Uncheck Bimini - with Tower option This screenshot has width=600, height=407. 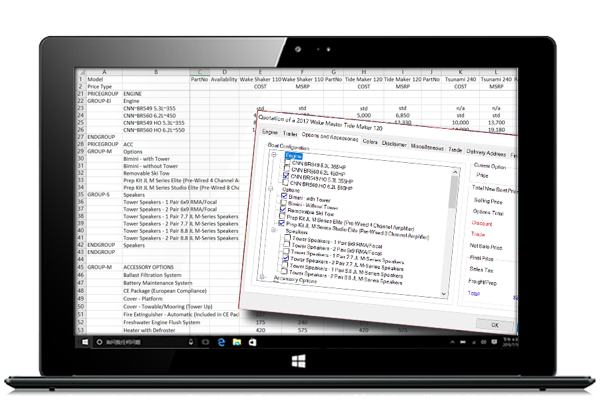[284, 195]
